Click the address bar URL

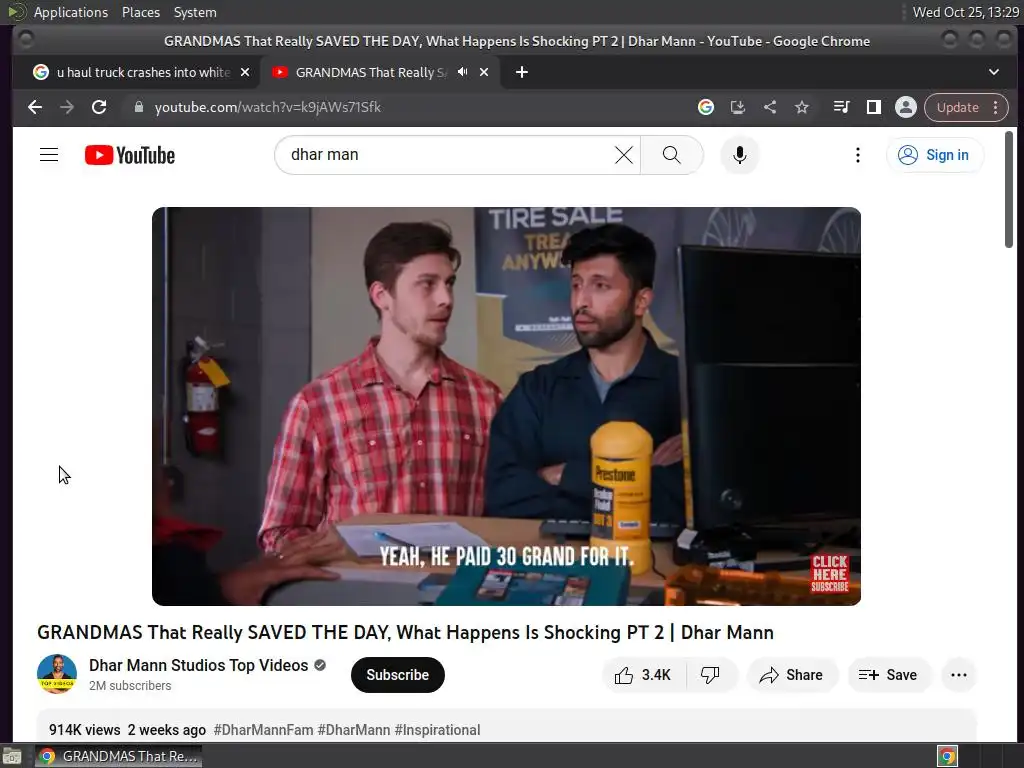(268, 107)
